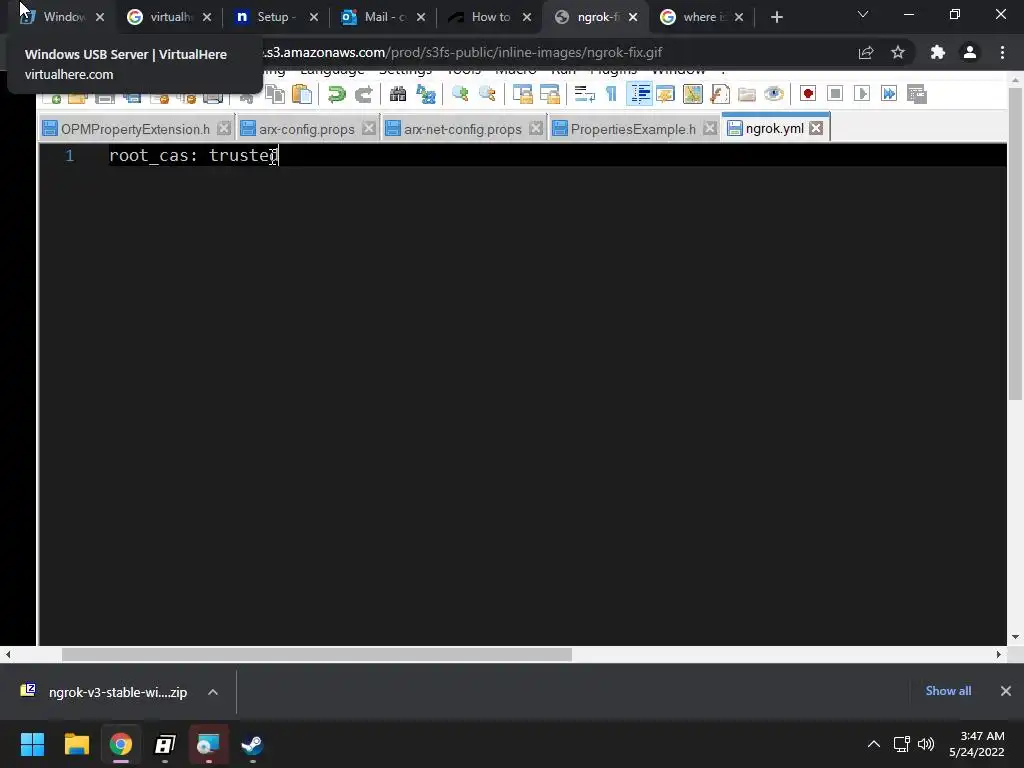
Task: Switch to the virtualh Google browser tab
Action: (x=170, y=17)
